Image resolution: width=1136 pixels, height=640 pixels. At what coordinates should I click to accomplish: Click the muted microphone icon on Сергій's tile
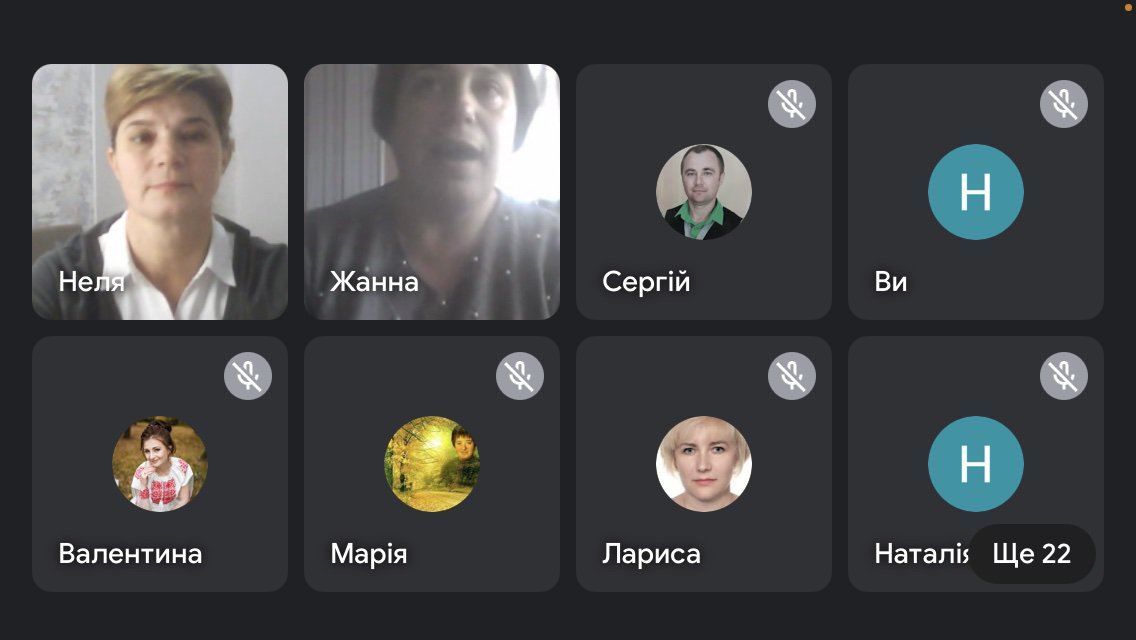[x=792, y=104]
